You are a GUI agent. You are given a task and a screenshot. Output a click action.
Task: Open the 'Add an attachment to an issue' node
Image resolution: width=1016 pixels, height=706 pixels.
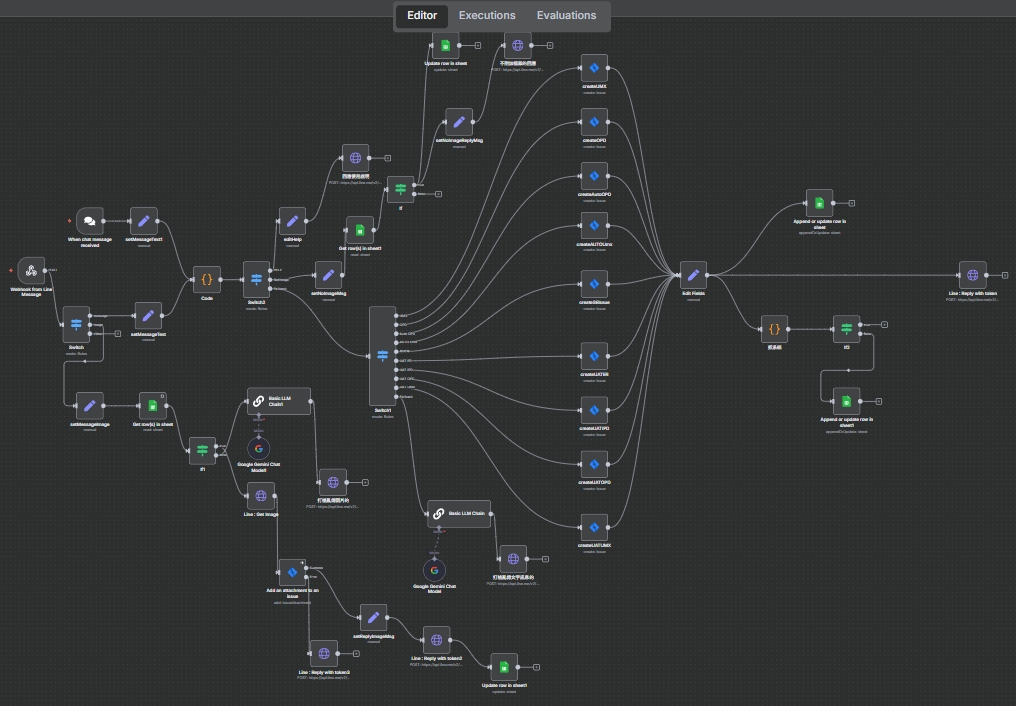(292, 573)
